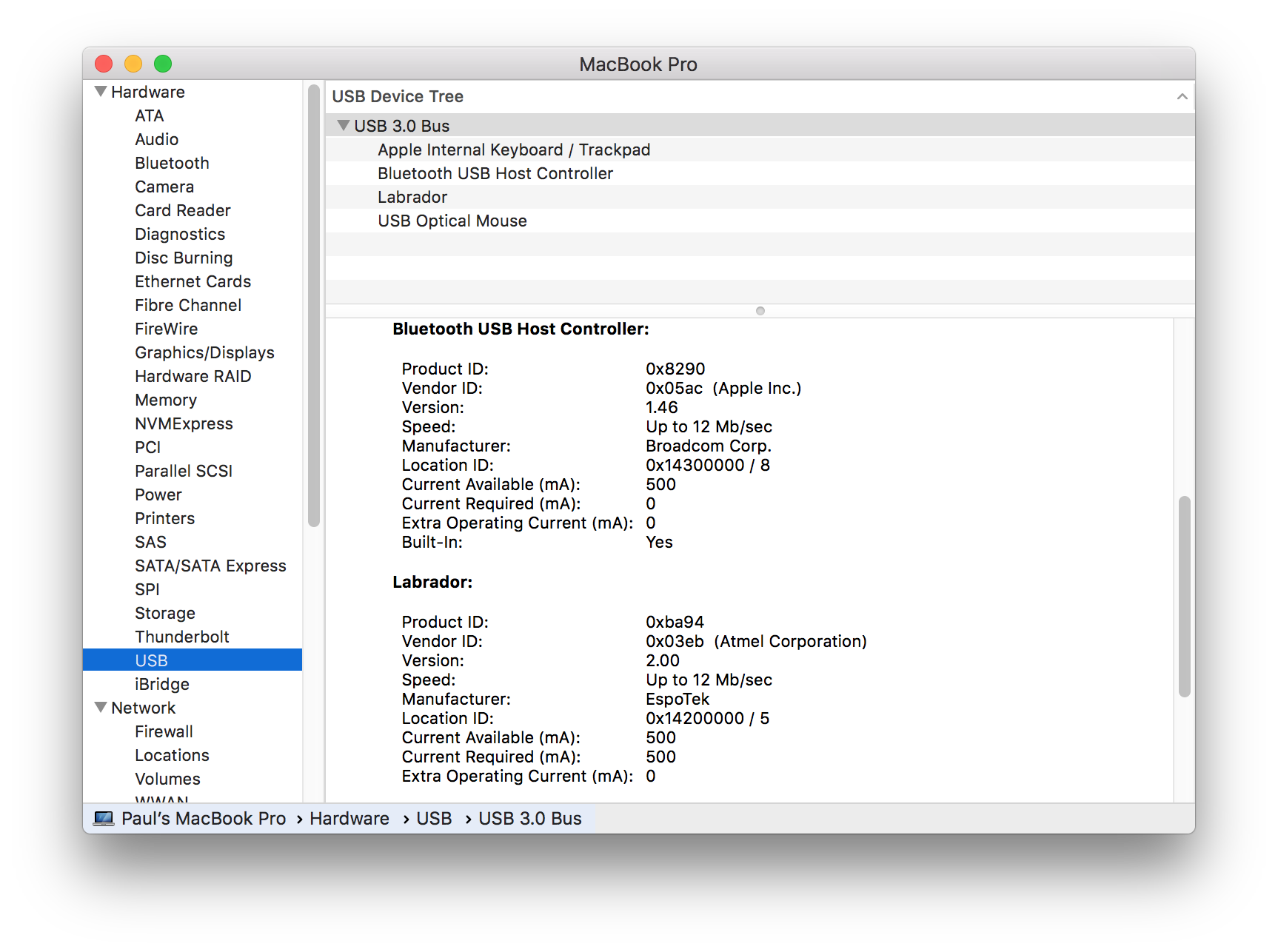Select Thunderbolt in the sidebar
Image resolution: width=1278 pixels, height=952 pixels.
[182, 637]
